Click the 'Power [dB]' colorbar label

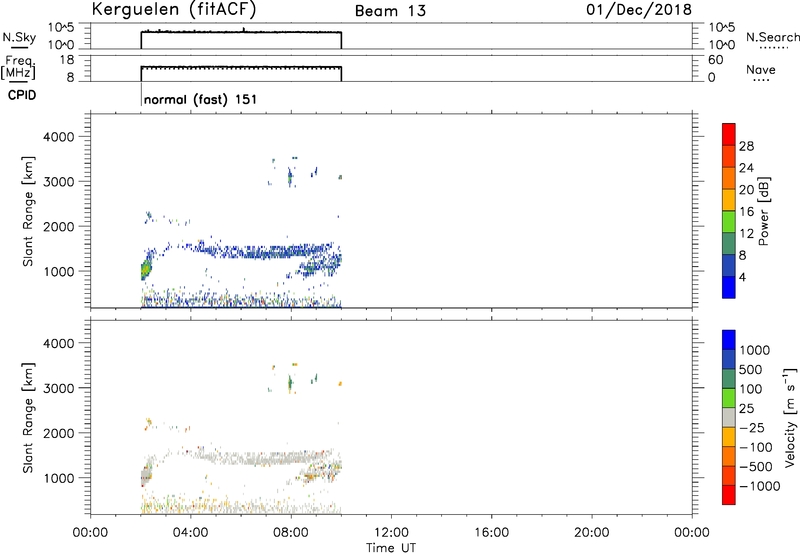763,211
